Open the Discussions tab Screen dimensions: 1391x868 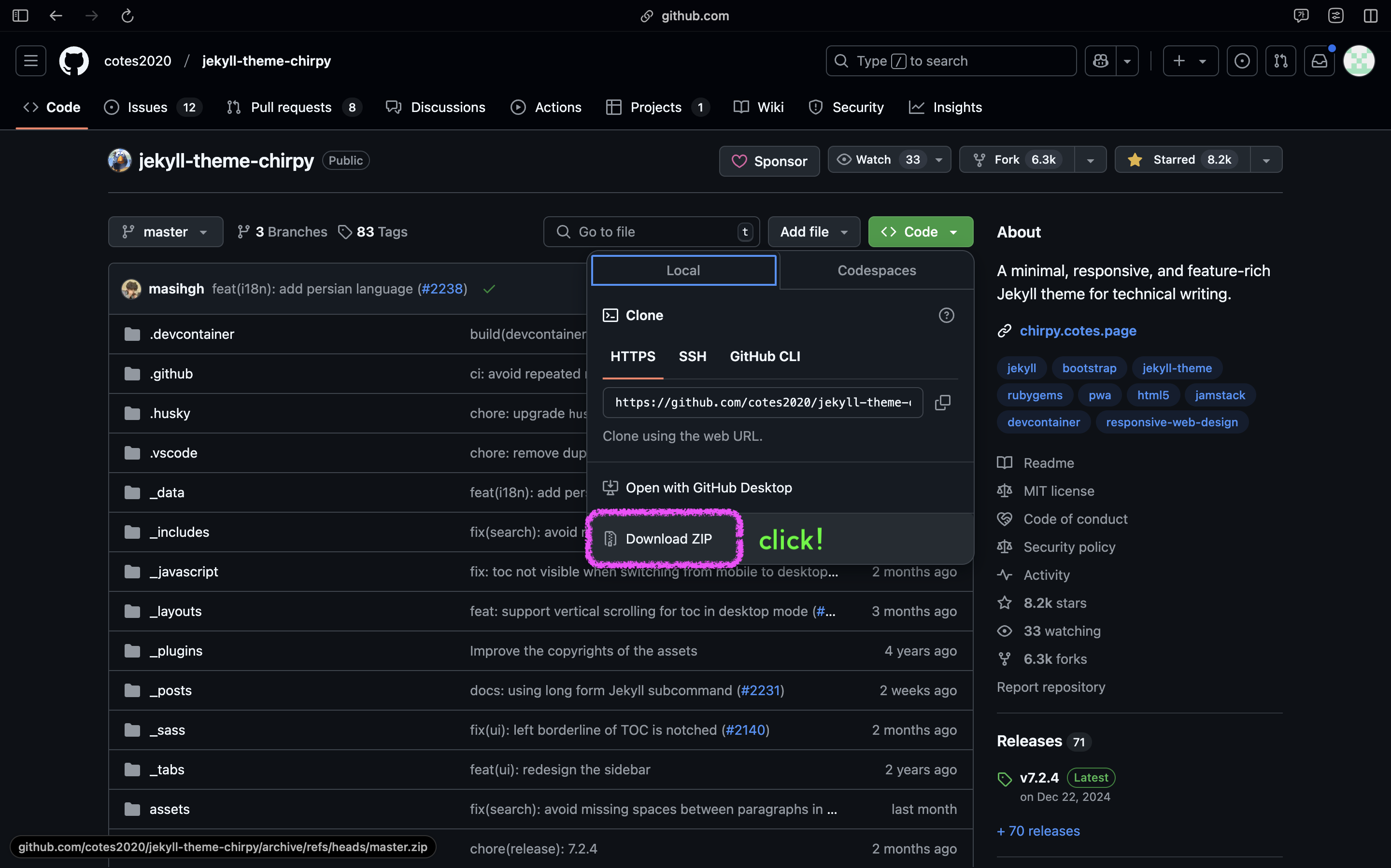pyautogui.click(x=435, y=107)
